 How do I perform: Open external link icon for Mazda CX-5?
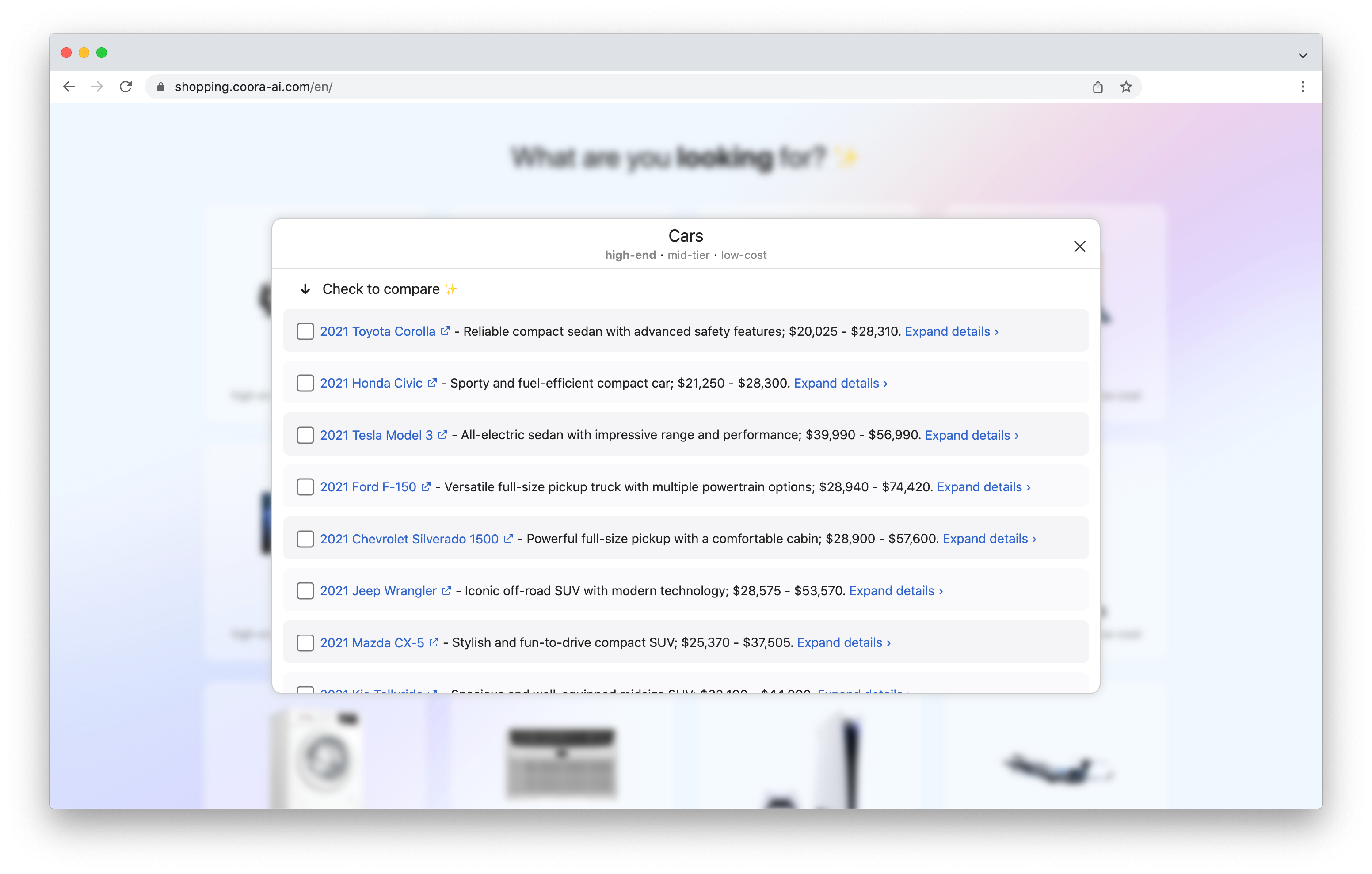434,642
